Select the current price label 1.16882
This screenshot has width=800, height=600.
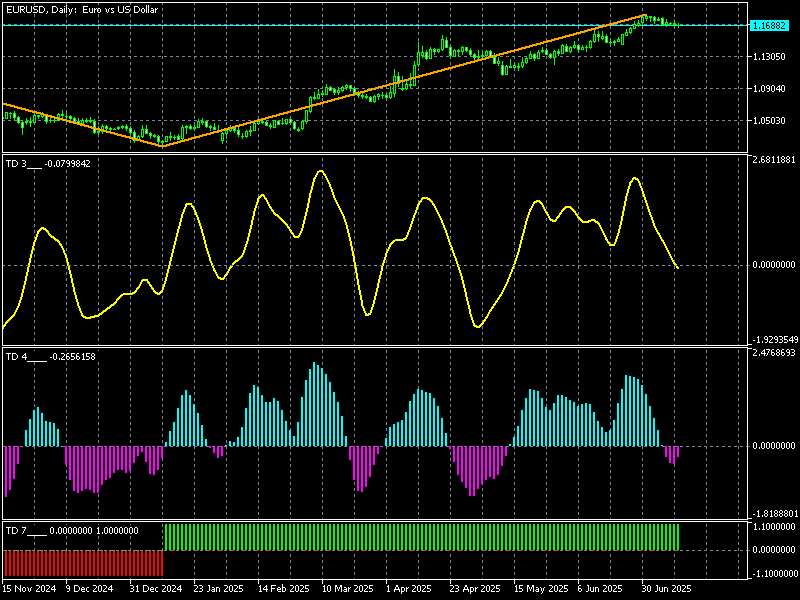point(769,25)
